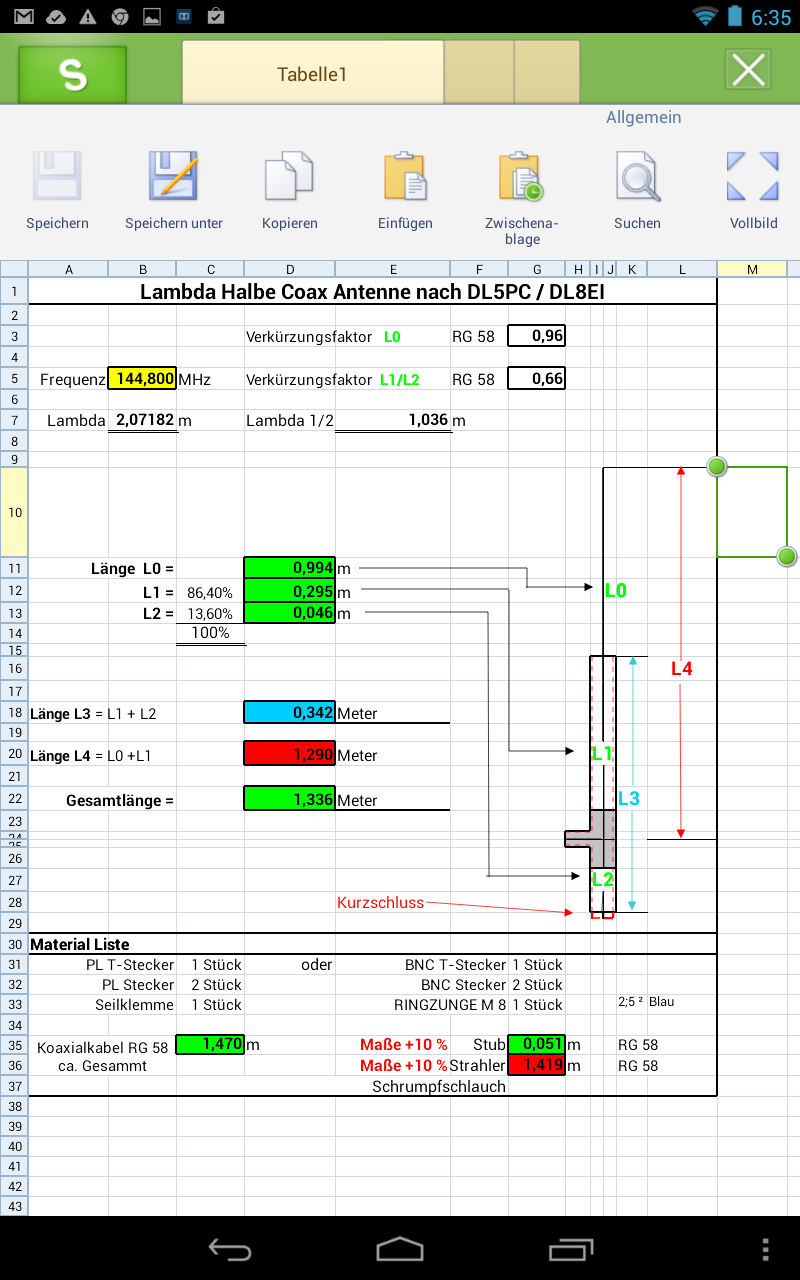The image size is (800, 1280).
Task: Select the Kurzschluss label in the diagram
Action: [380, 902]
